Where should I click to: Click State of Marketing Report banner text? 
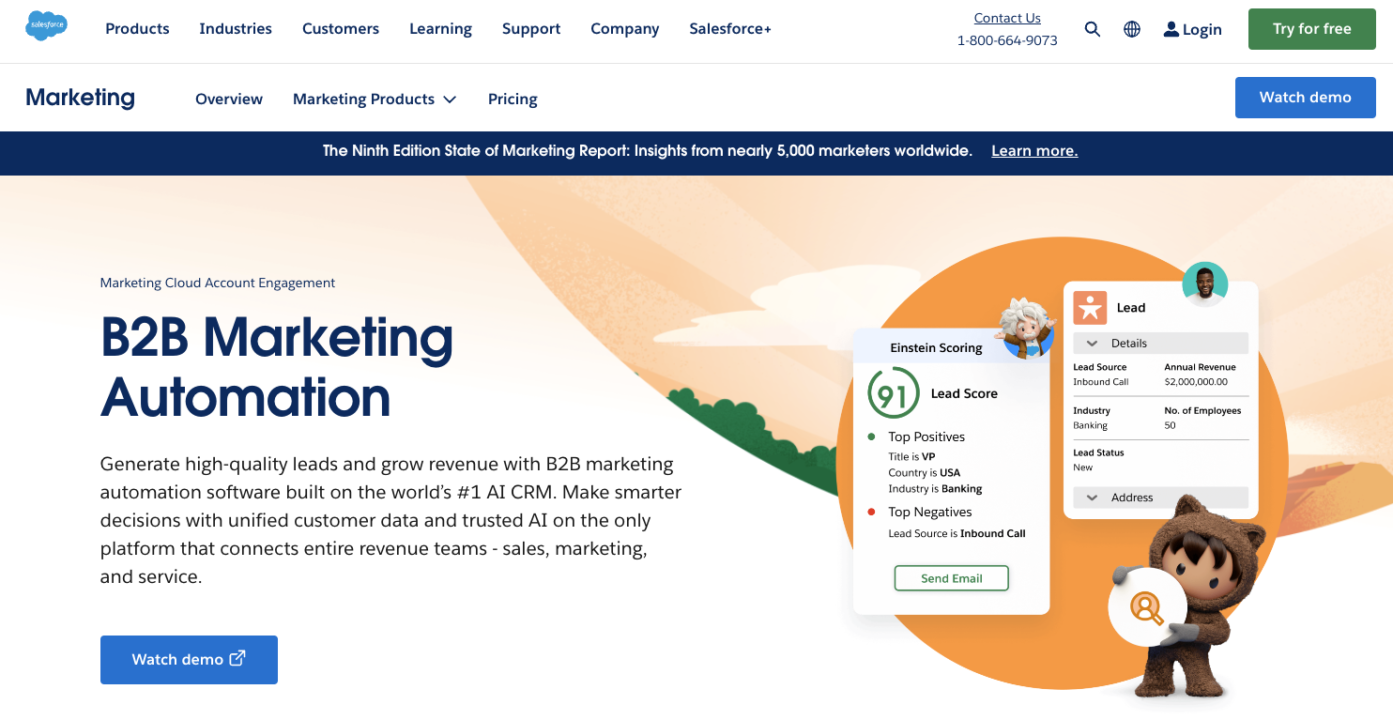click(647, 151)
